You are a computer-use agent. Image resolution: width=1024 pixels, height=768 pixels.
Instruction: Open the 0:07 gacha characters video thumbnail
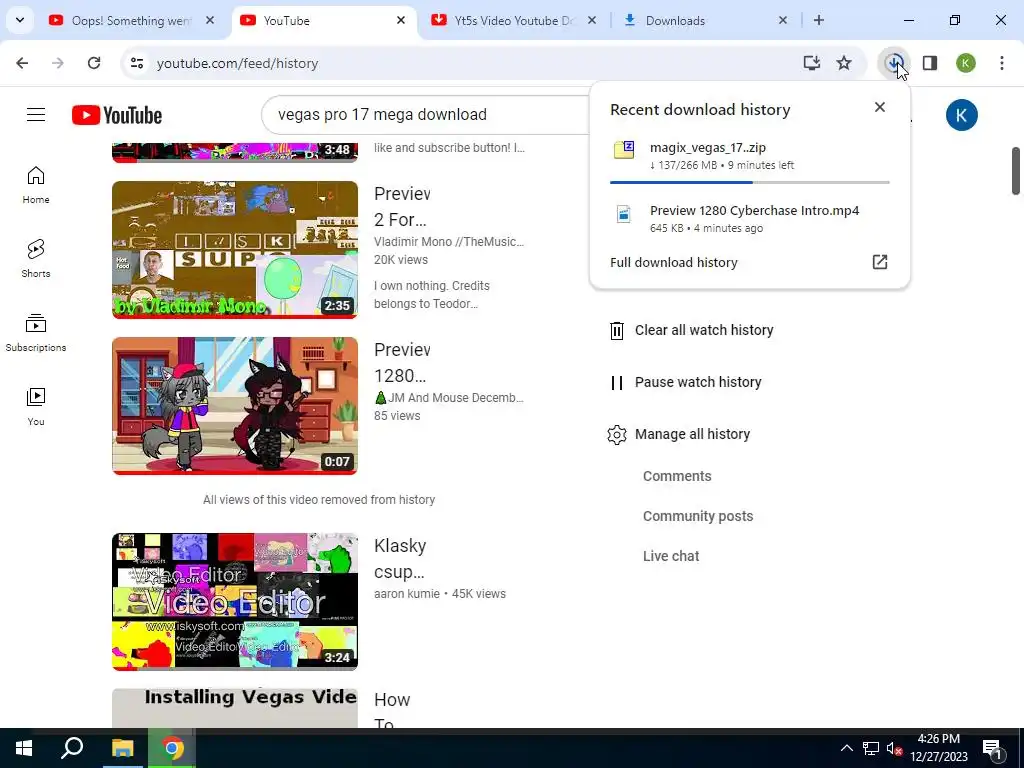[235, 406]
